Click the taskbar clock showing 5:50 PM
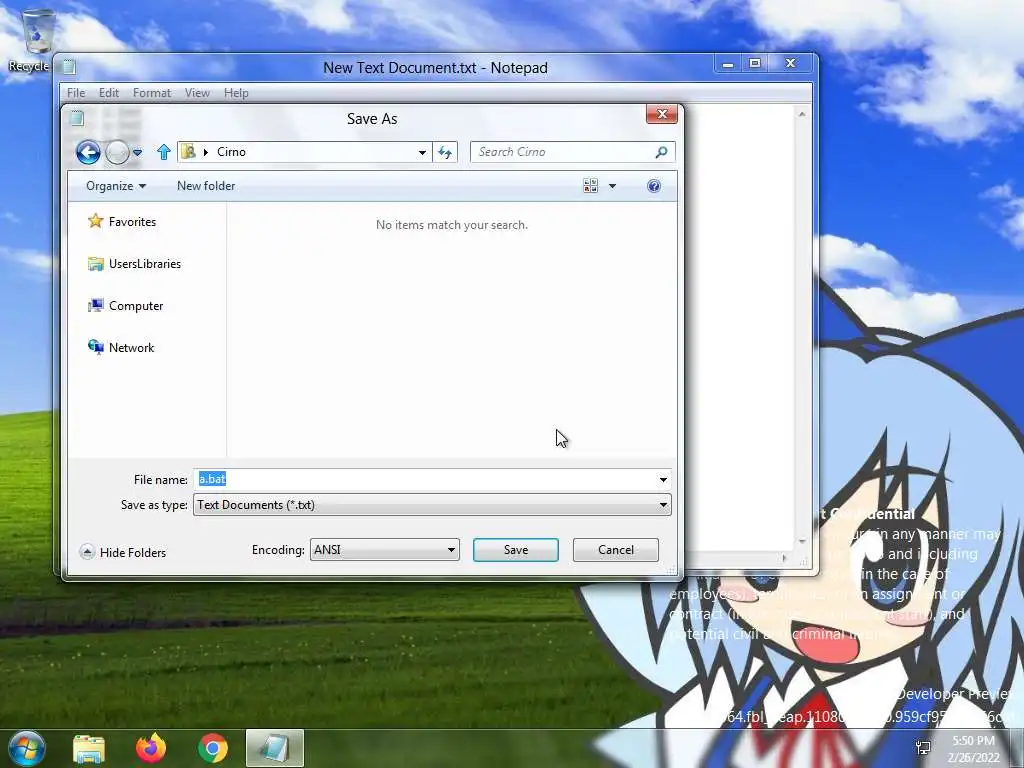This screenshot has height=768, width=1024. point(974,749)
